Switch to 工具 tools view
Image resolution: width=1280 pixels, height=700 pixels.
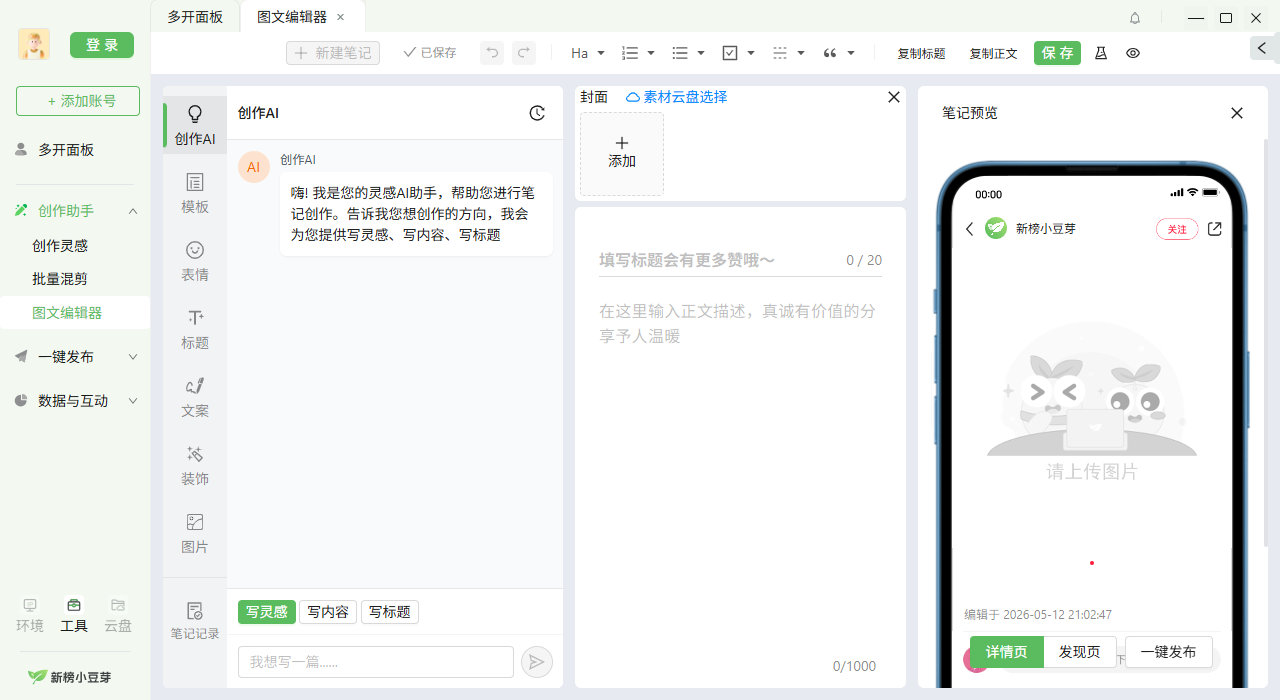pos(74,616)
